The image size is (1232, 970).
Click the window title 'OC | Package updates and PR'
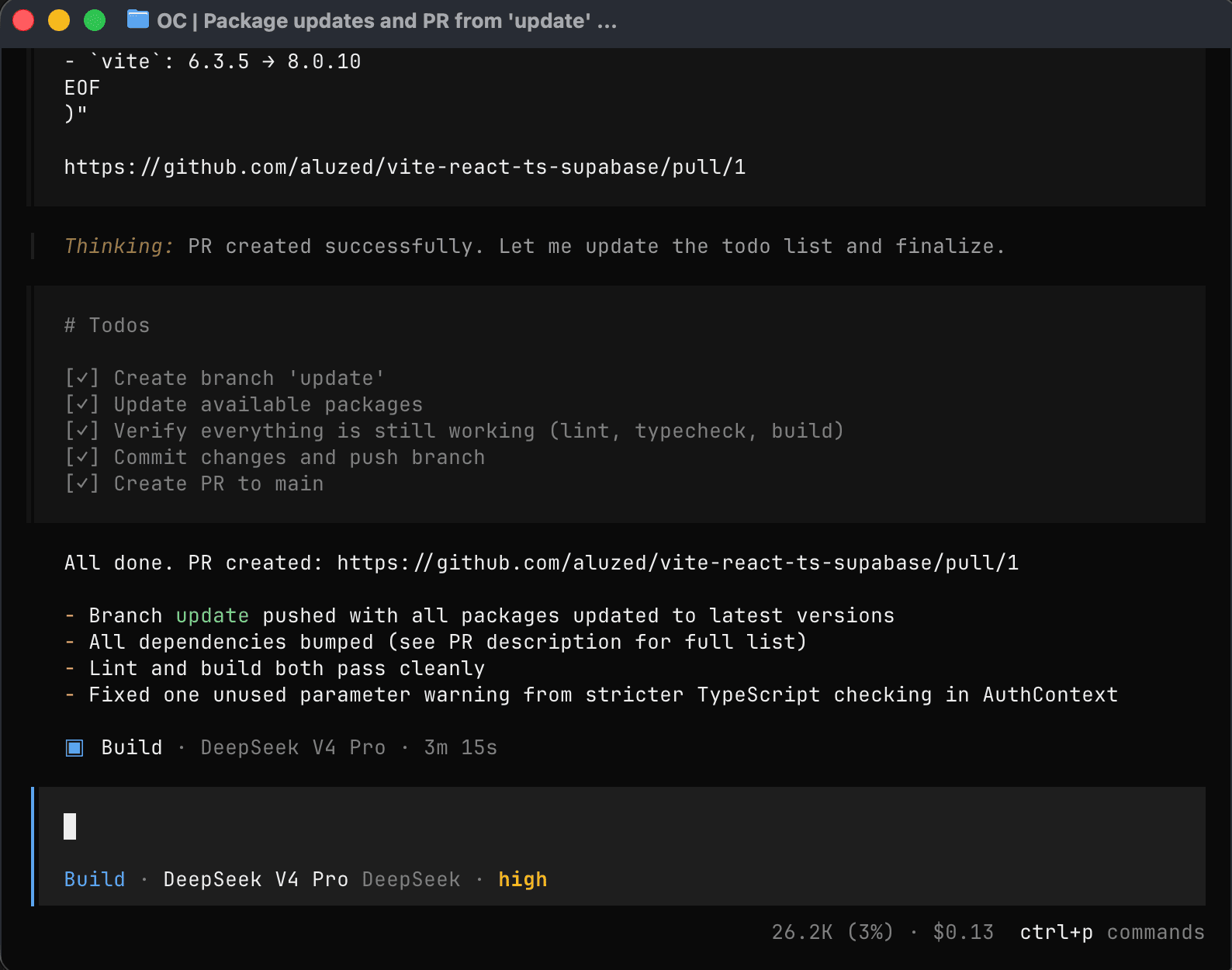(x=386, y=21)
